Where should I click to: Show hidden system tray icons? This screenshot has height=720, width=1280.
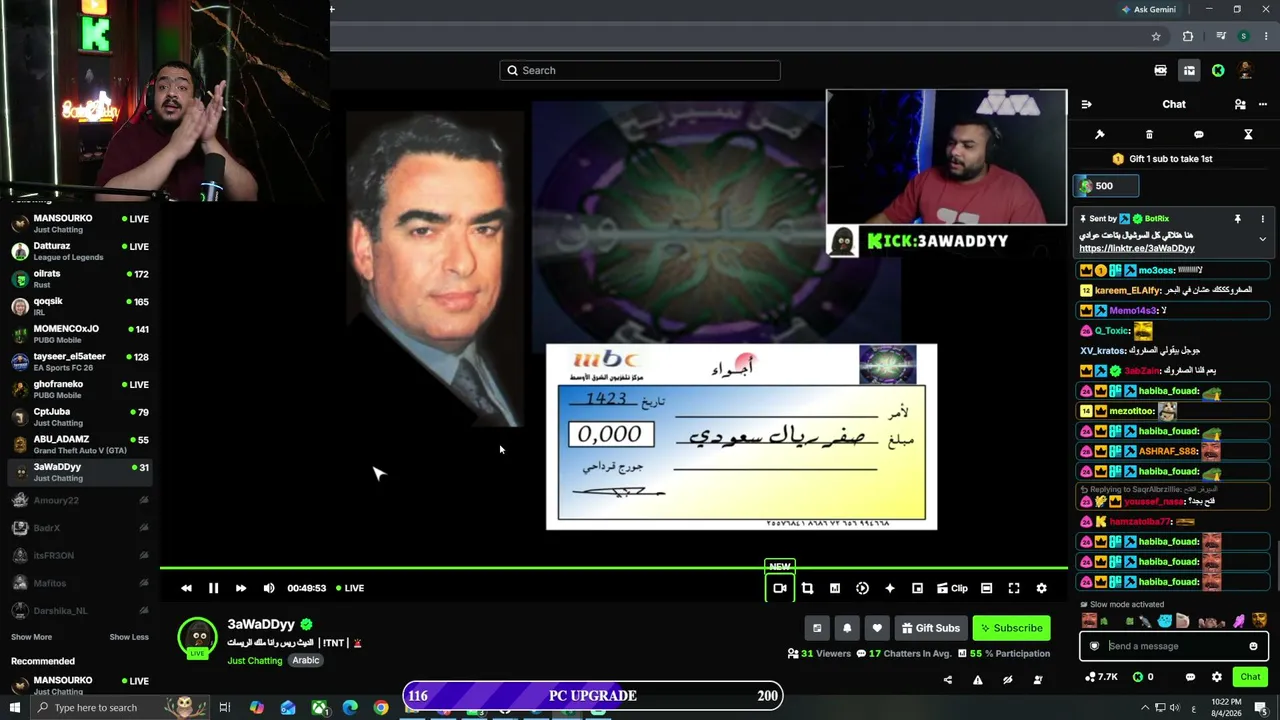(1145, 708)
